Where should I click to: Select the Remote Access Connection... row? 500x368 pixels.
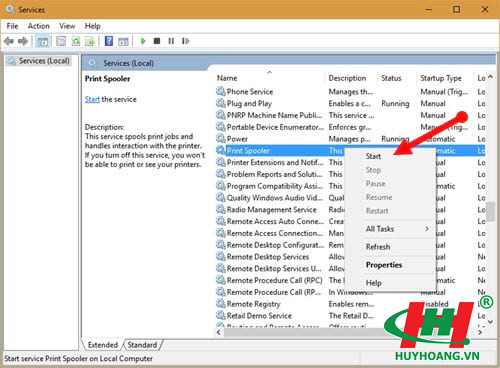[350, 233]
